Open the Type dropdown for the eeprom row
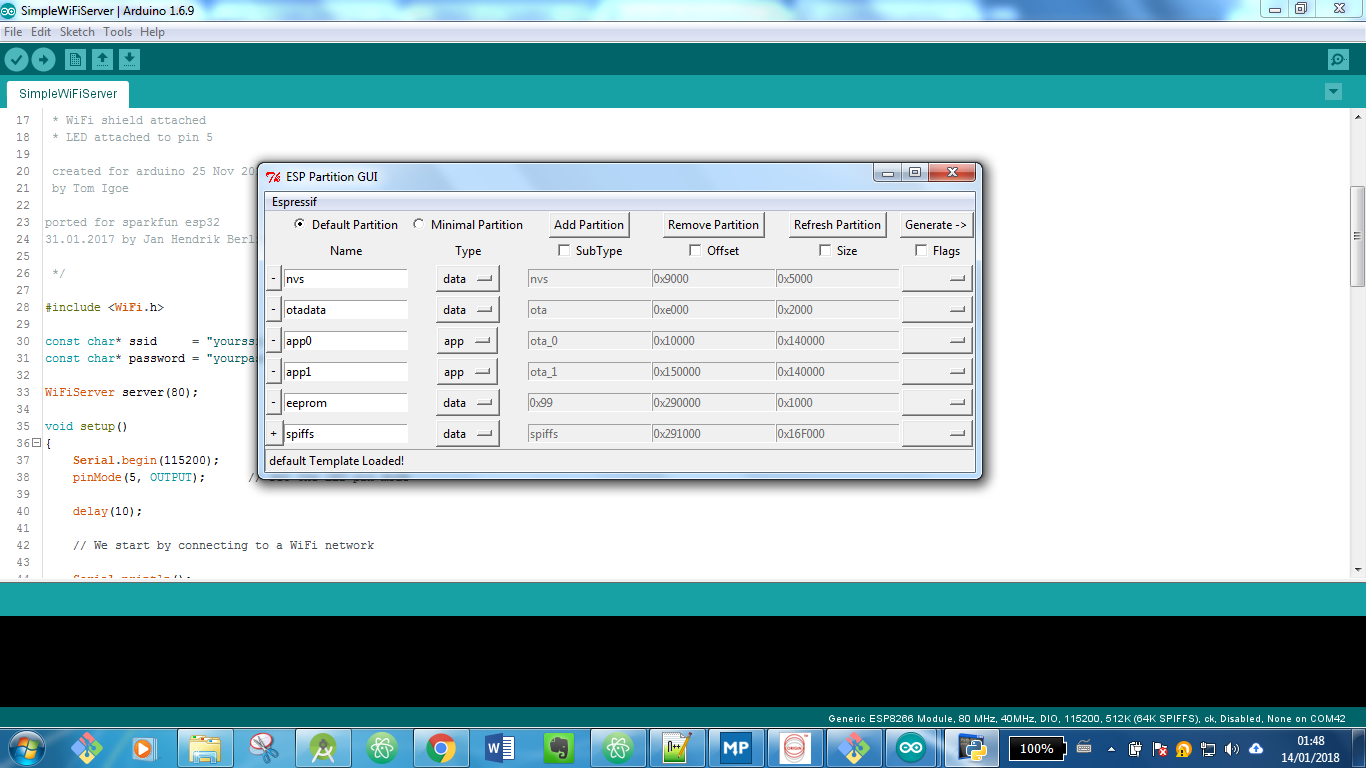 tap(467, 403)
